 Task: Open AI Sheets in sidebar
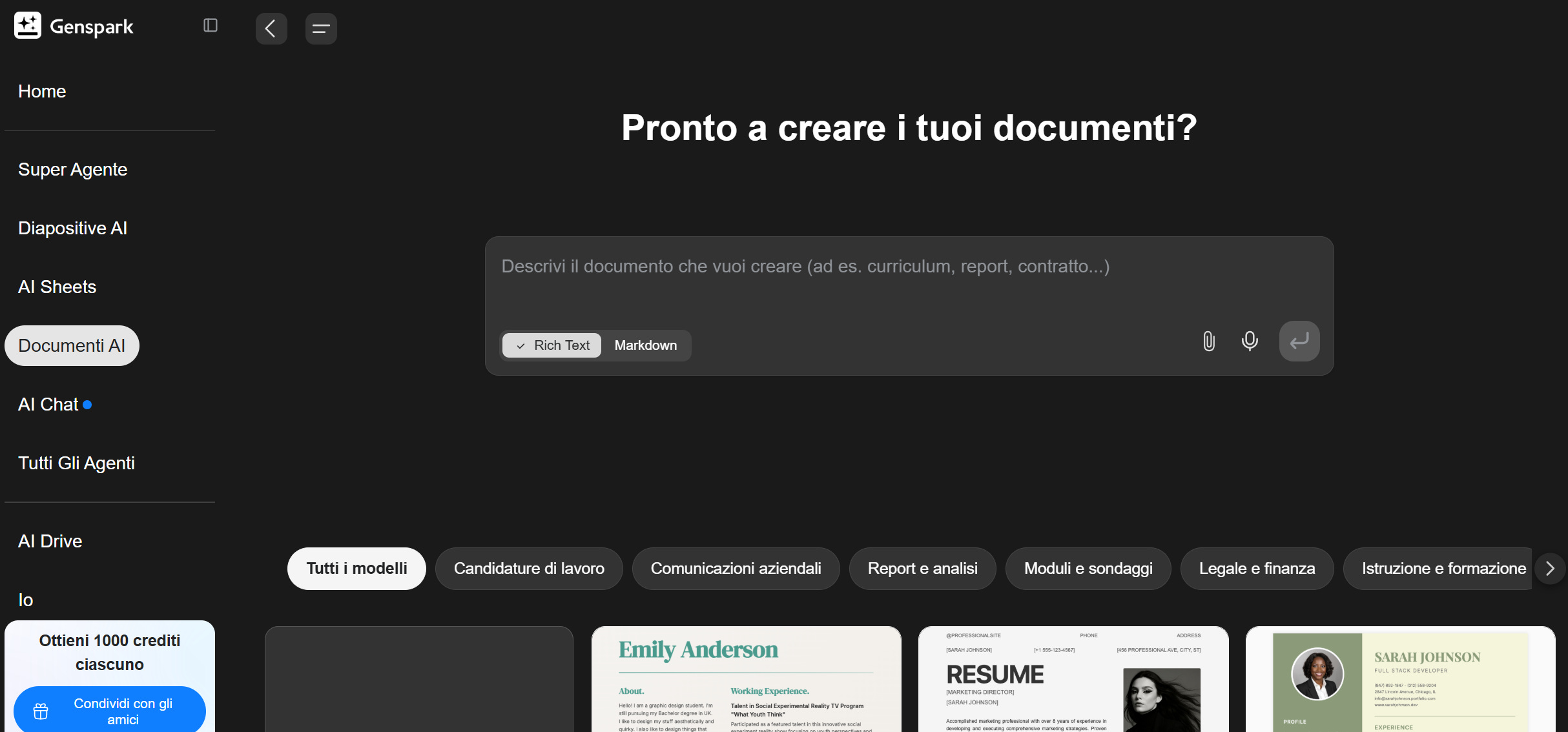(x=57, y=287)
